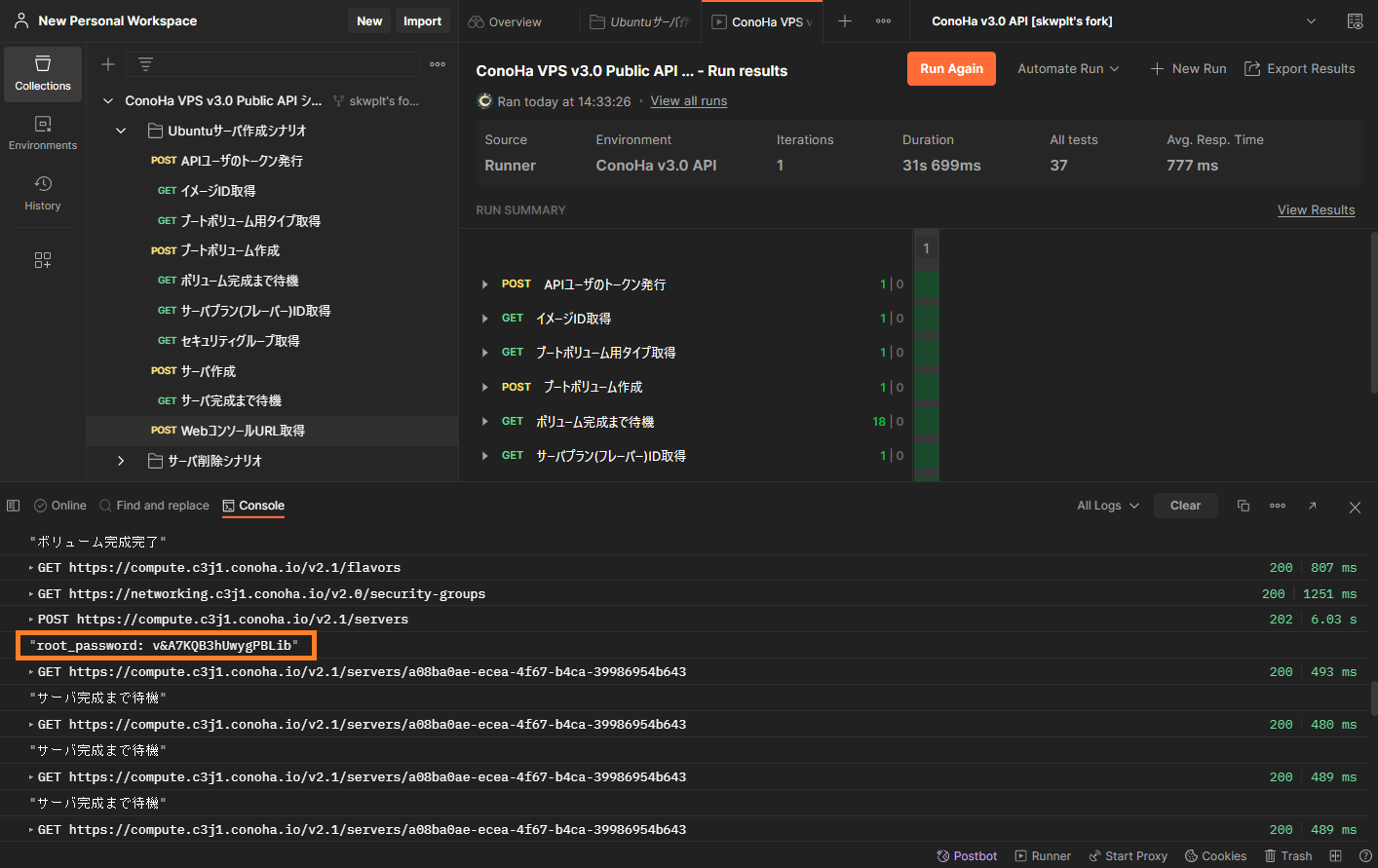
Task: Switch to Ubuntuサーバ作成 folder tab
Action: click(x=640, y=21)
